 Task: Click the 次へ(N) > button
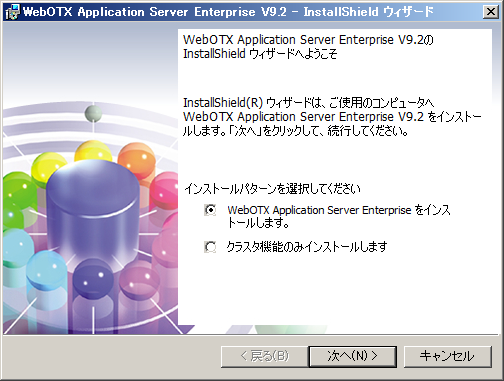[353, 356]
